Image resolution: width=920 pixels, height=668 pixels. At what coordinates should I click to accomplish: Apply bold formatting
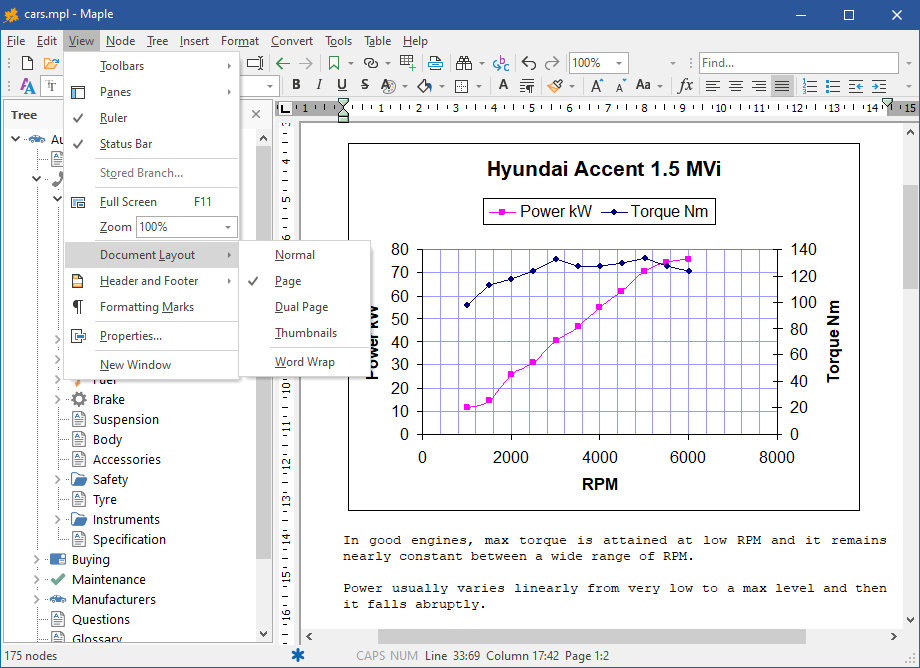[296, 85]
